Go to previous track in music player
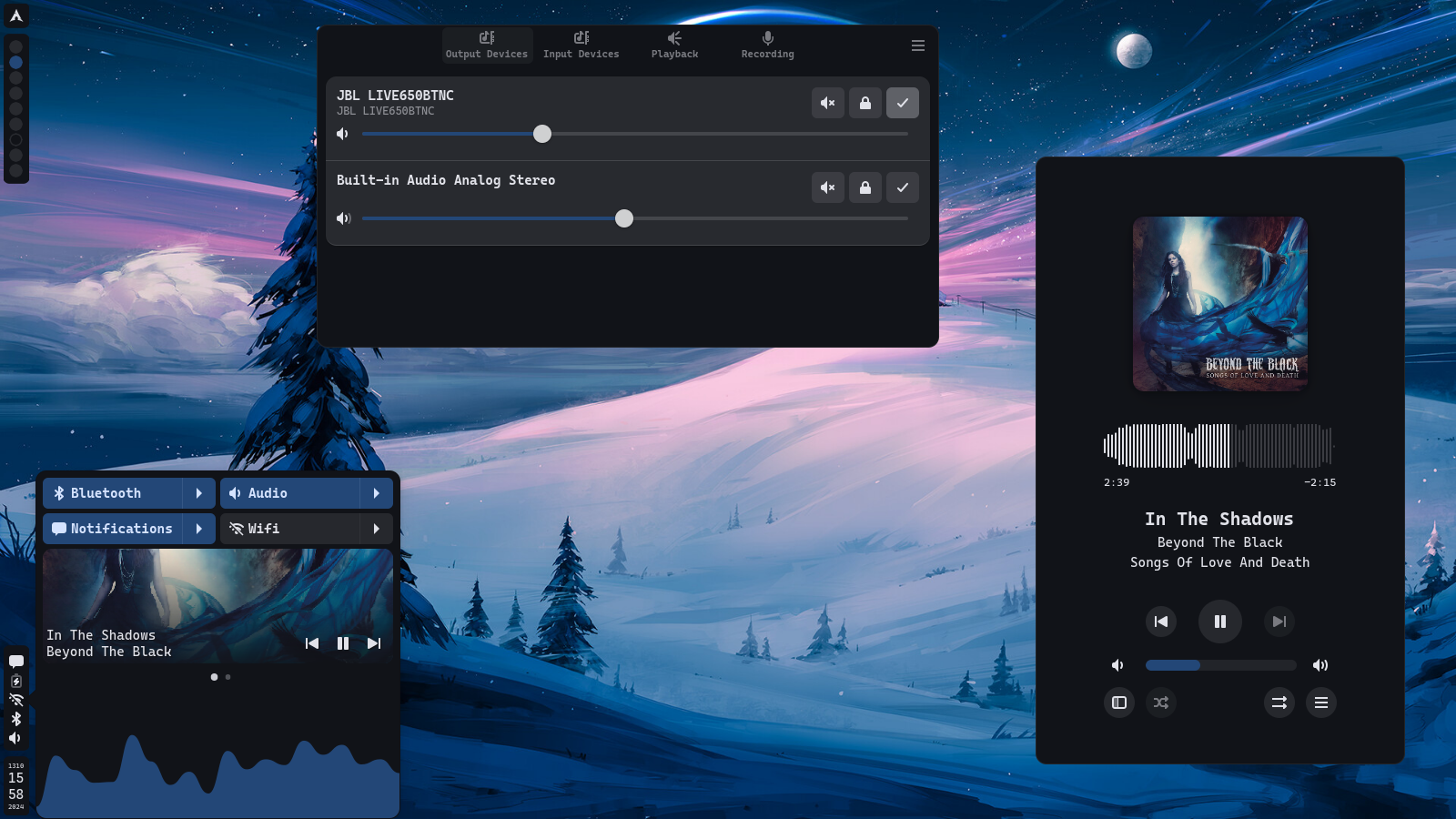The width and height of the screenshot is (1456, 819). click(x=1161, y=622)
